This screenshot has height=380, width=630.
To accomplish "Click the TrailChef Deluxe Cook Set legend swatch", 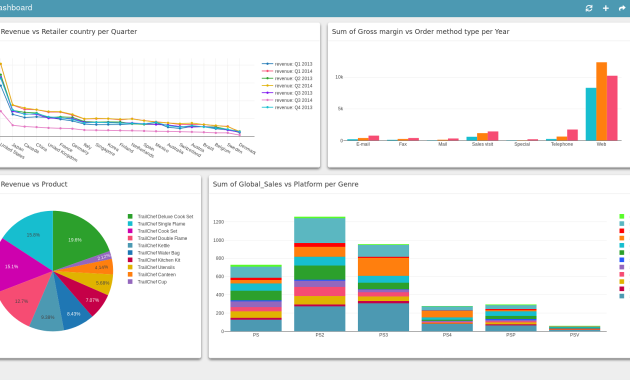I will pos(130,217).
